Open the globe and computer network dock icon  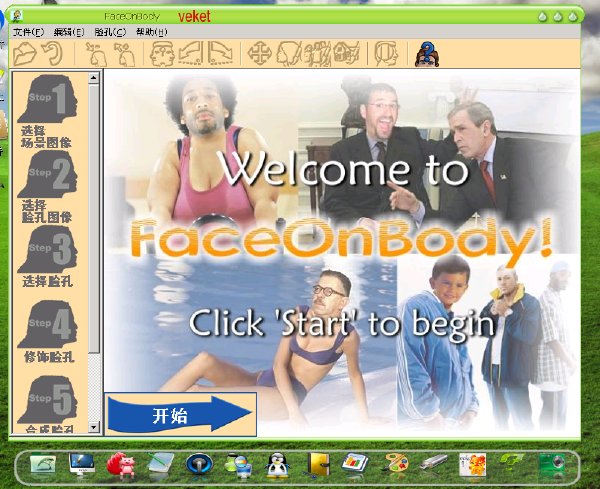pyautogui.click(x=238, y=465)
